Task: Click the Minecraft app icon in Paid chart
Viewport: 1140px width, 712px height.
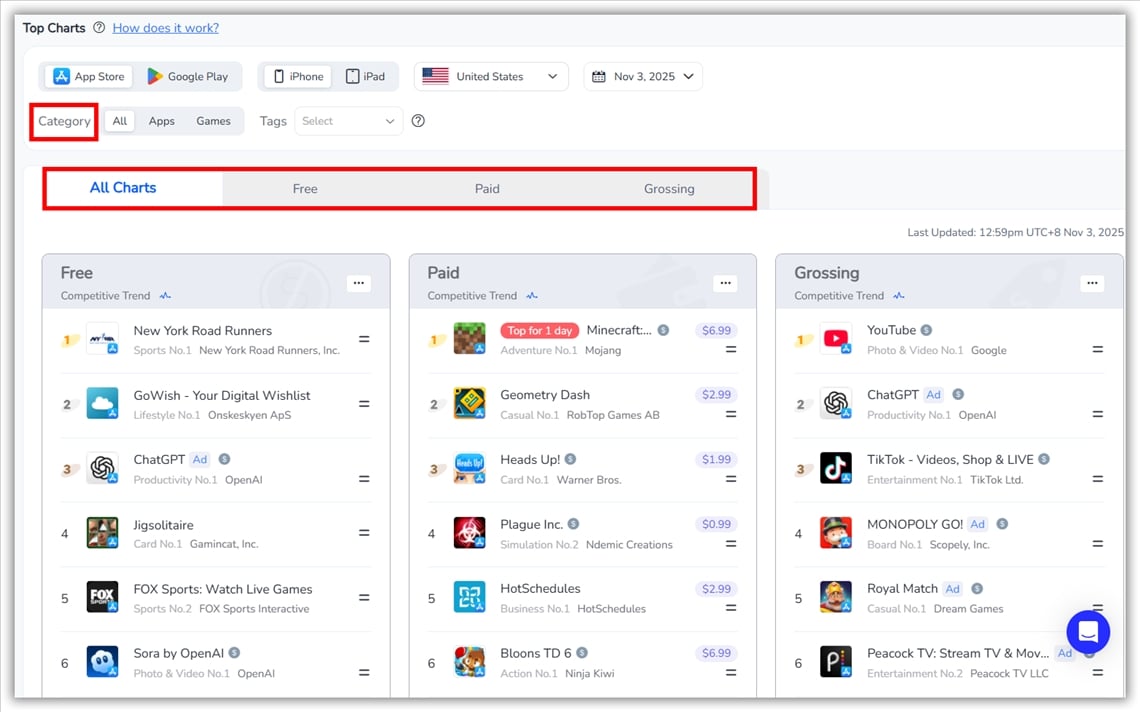Action: [x=470, y=340]
